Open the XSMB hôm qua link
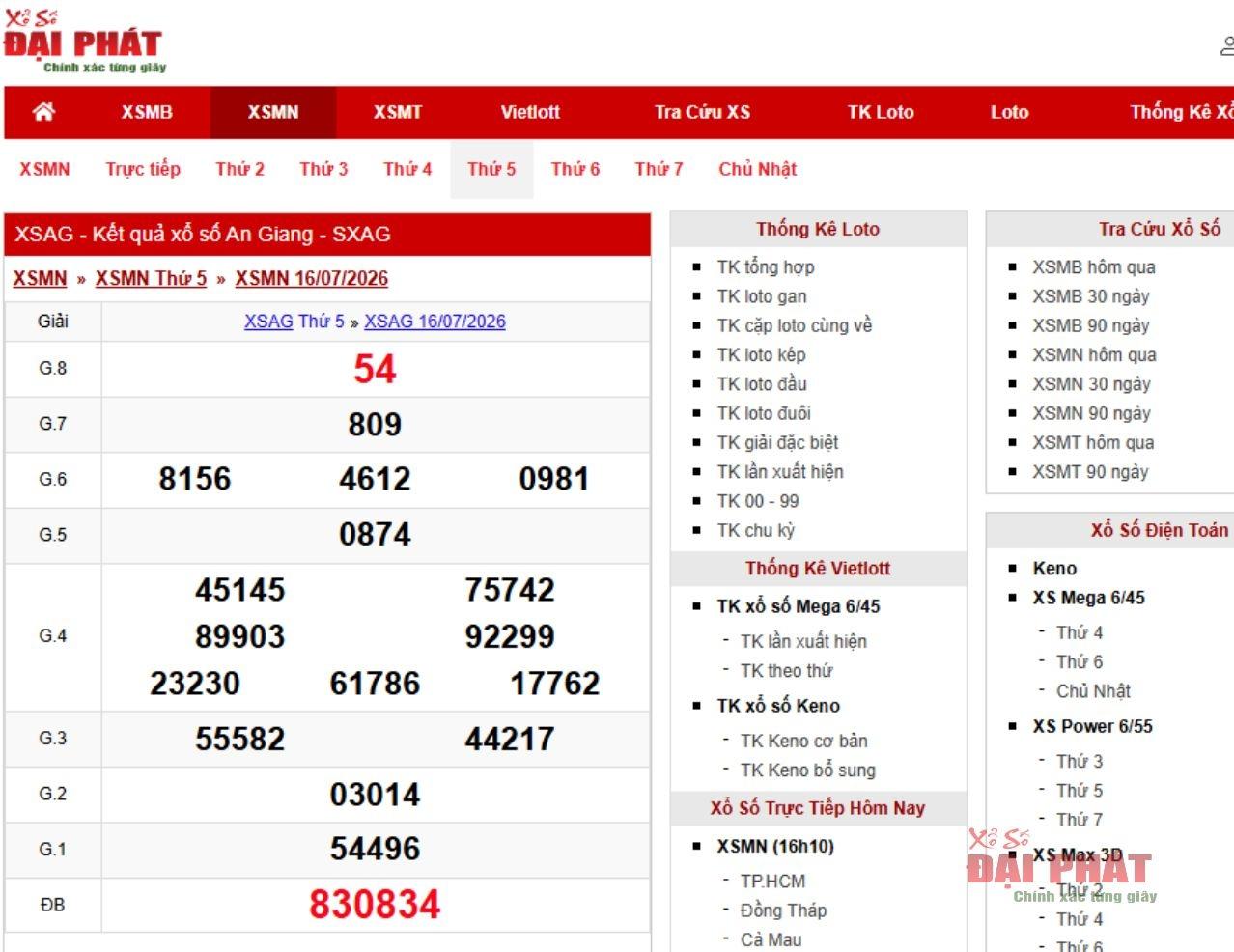This screenshot has height=952, width=1234. pos(1094,267)
